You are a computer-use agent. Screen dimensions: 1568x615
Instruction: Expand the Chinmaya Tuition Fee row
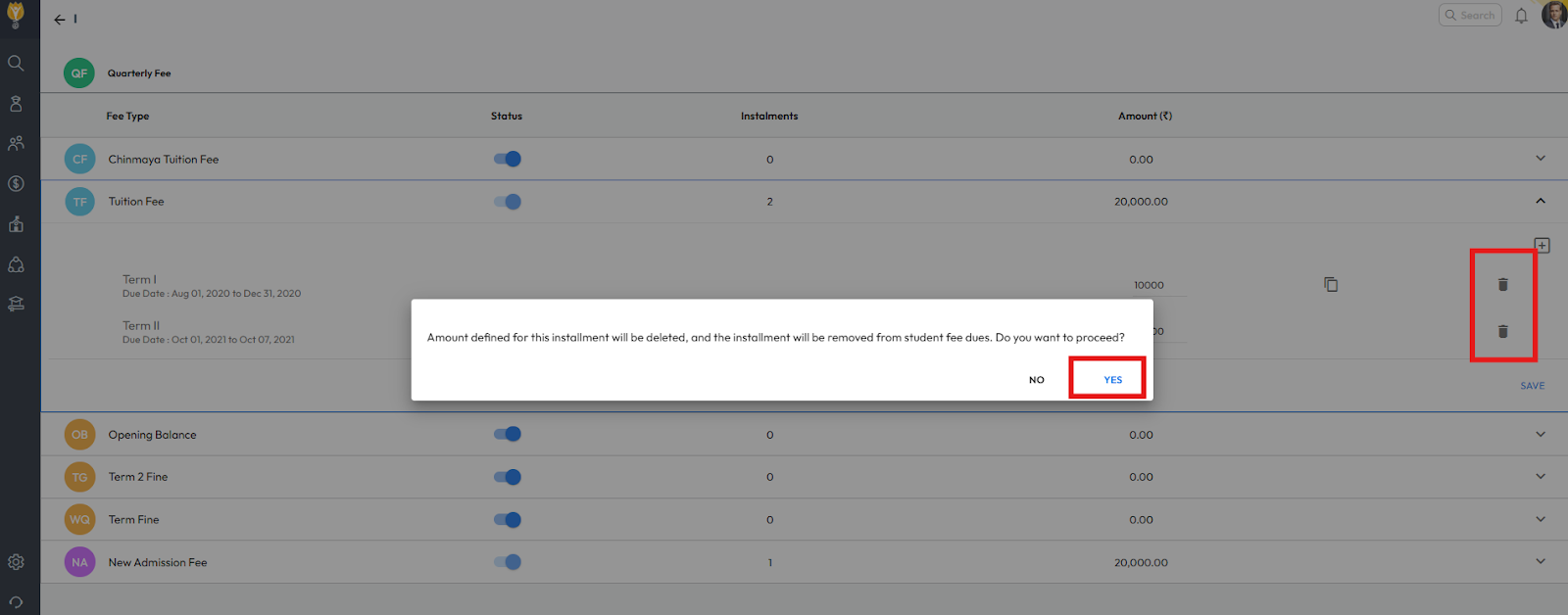(1540, 159)
